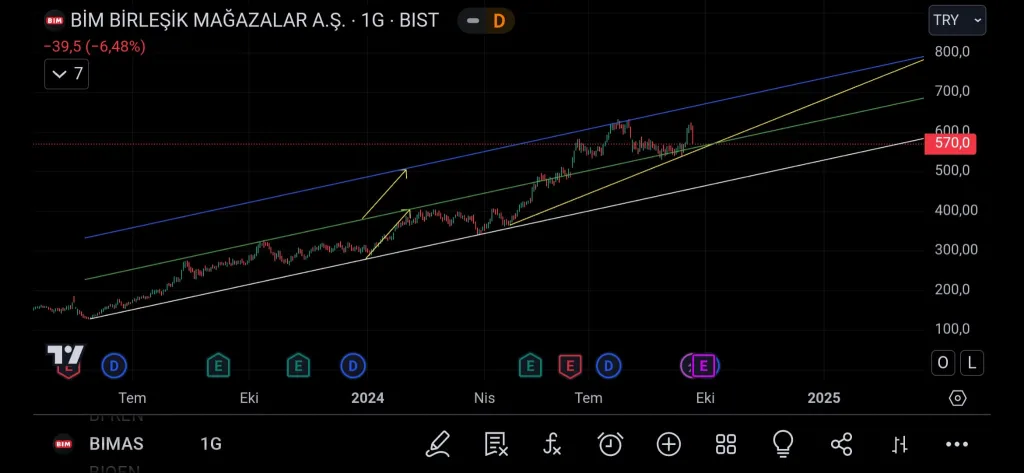
Task: Tap the green E marker left of the first Eki
Action: tap(218, 366)
